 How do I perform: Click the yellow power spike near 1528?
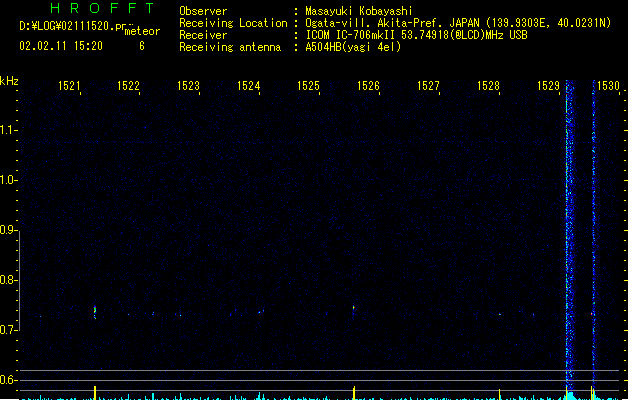tap(499, 394)
